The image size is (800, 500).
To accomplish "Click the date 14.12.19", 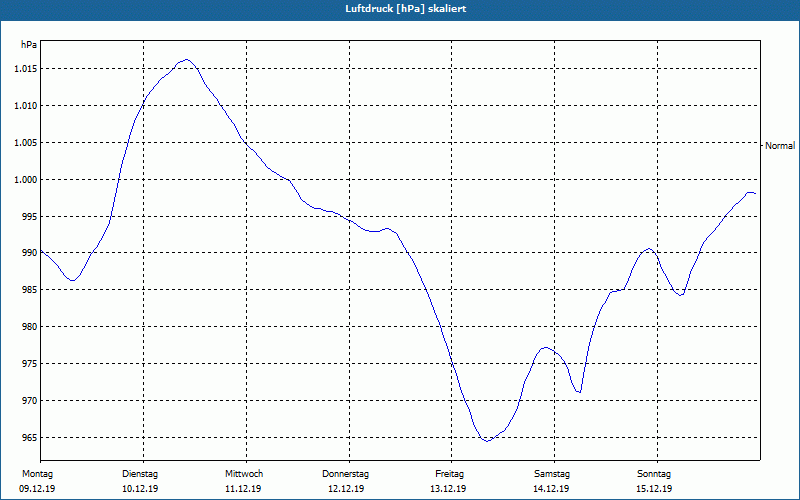I will pyautogui.click(x=551, y=489).
